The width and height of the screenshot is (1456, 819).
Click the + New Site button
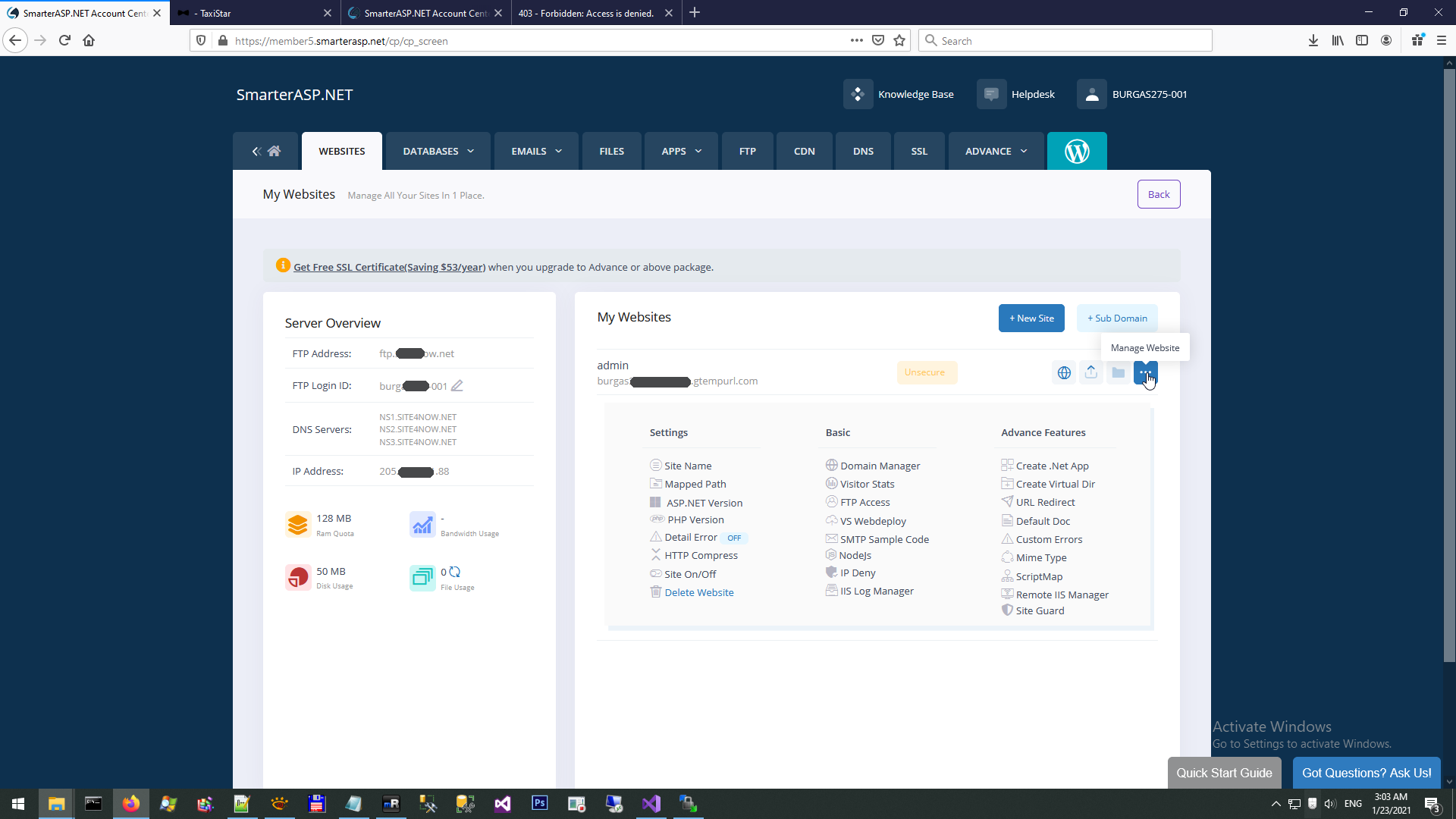1031,318
